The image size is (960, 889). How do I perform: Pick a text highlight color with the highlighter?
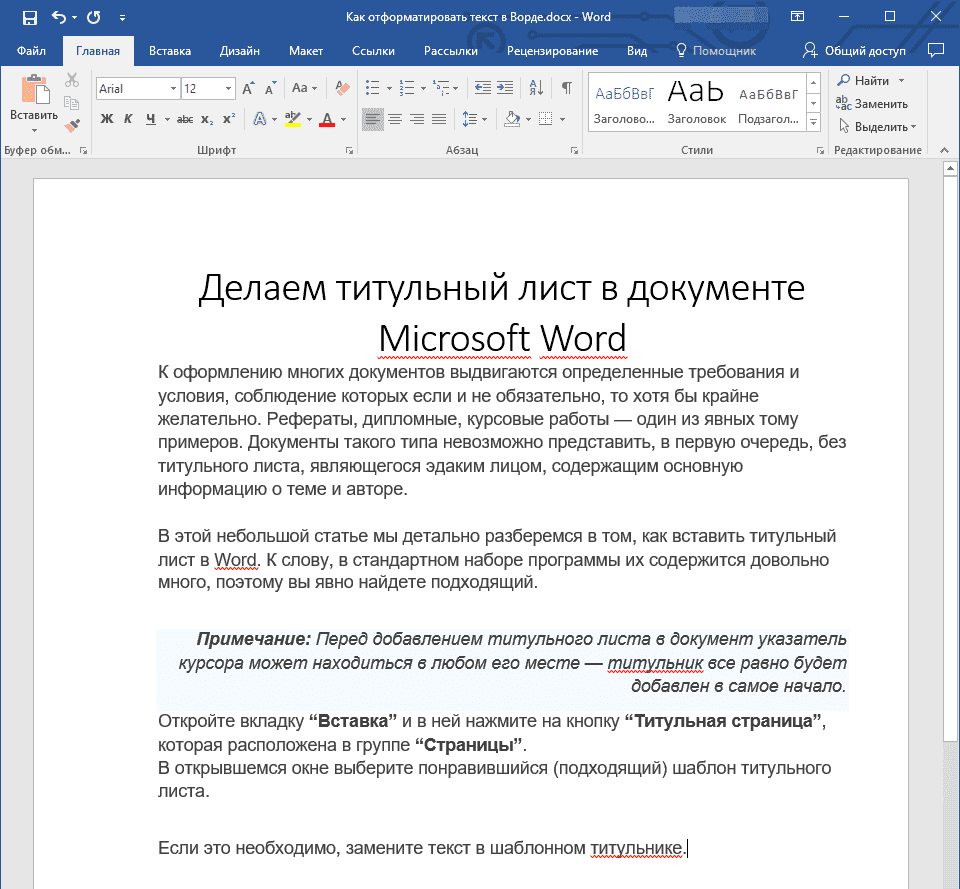(x=293, y=119)
